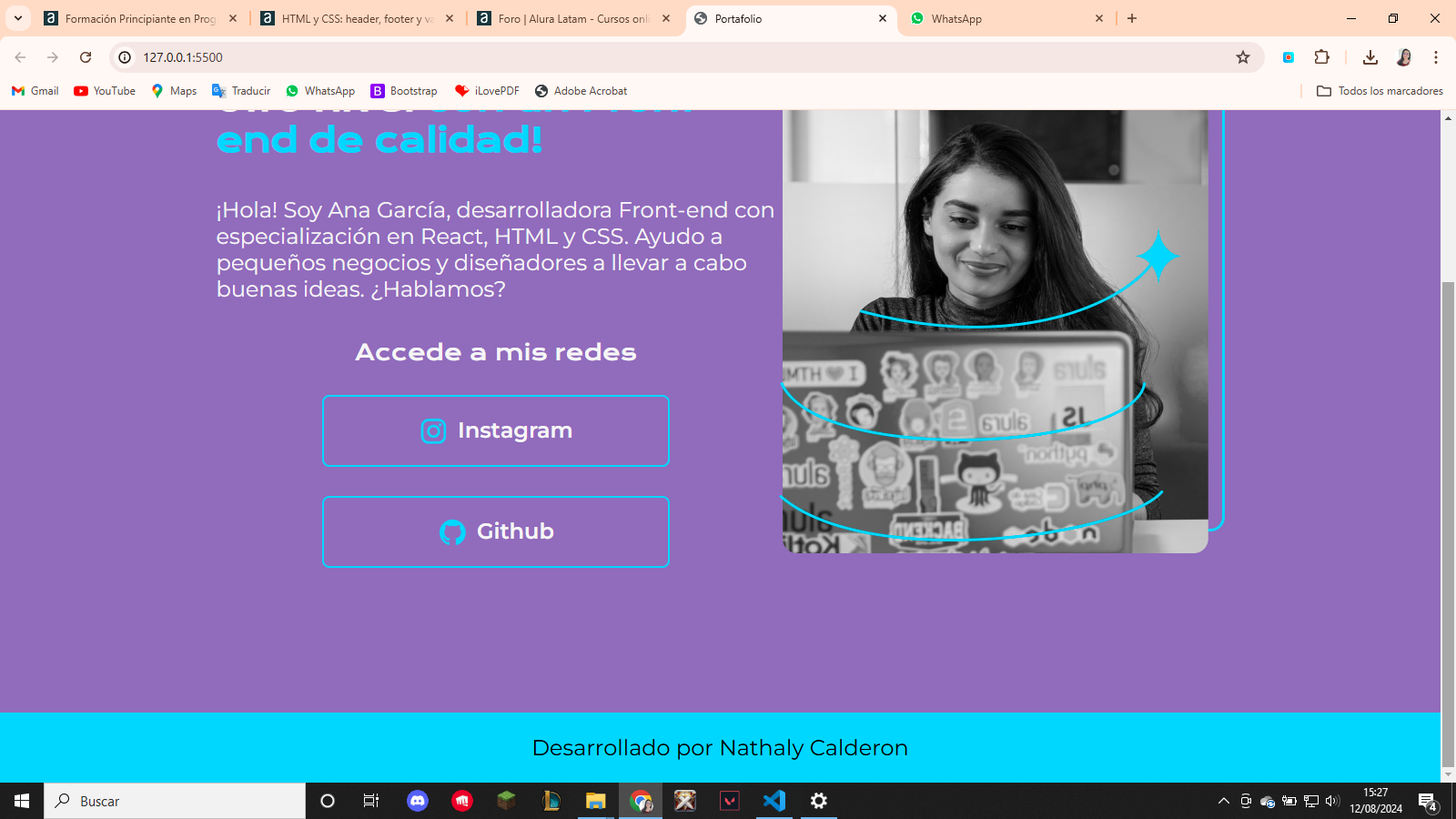Switch to Foro Alura Latam tab

click(x=573, y=18)
